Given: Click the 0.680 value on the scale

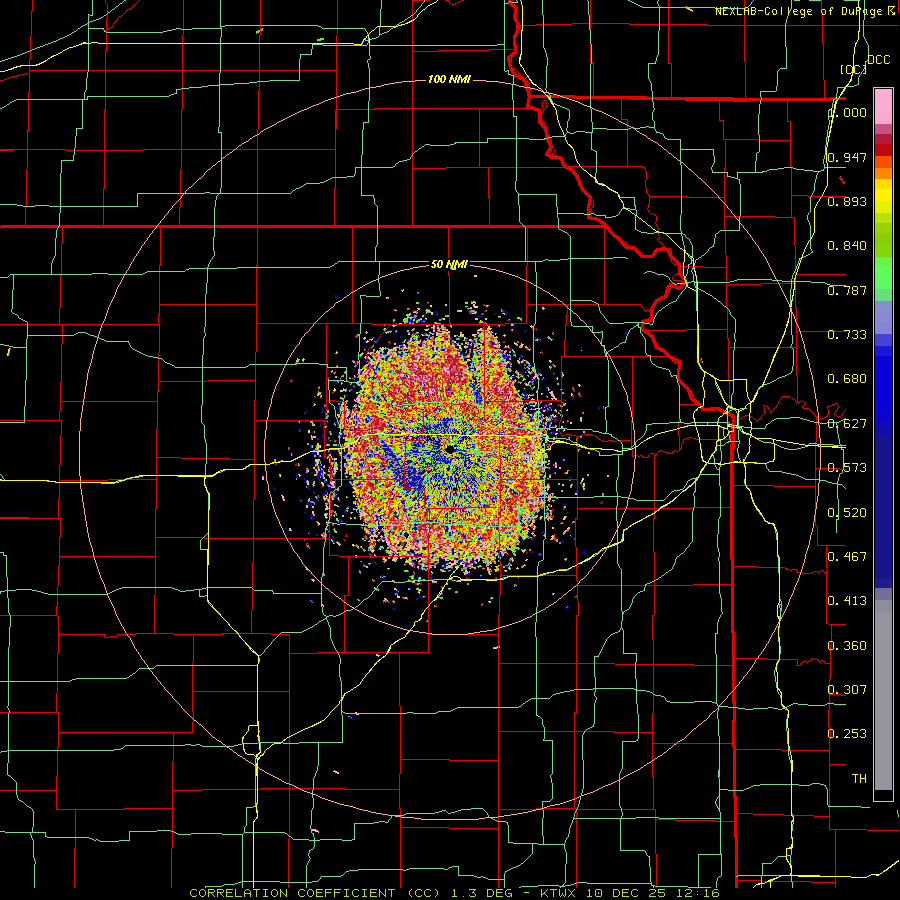Looking at the screenshot, I should click(x=847, y=378).
